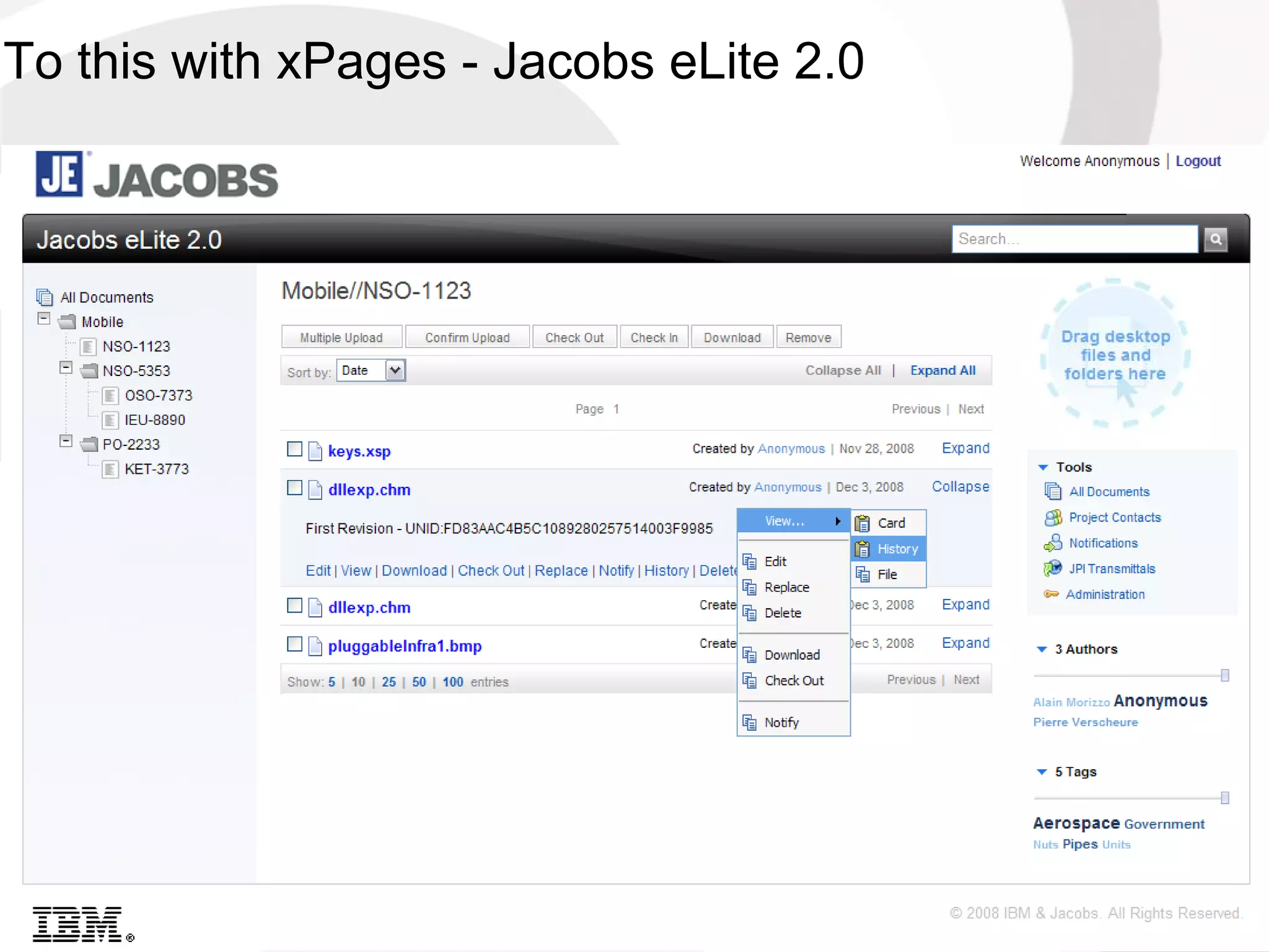Click the OSO-7373 document icon
The image size is (1269, 952).
(110, 395)
